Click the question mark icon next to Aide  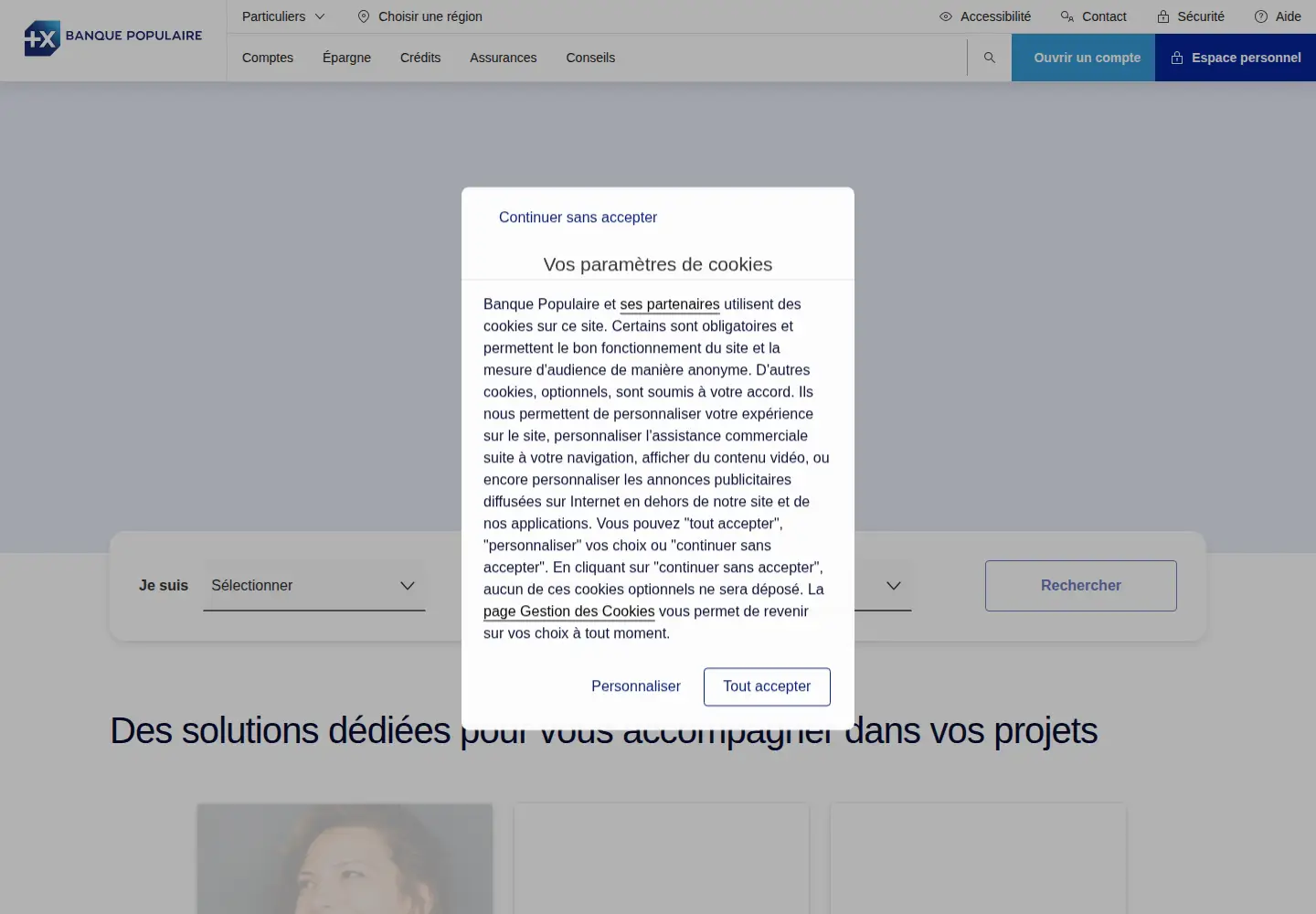tap(1261, 16)
